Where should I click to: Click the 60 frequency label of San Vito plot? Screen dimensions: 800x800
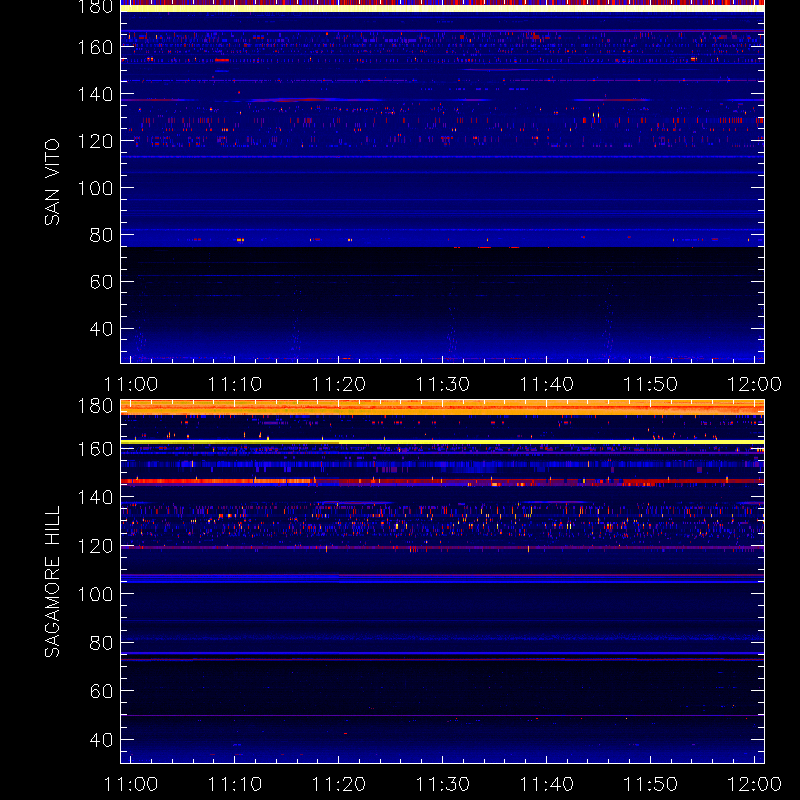tap(101, 282)
